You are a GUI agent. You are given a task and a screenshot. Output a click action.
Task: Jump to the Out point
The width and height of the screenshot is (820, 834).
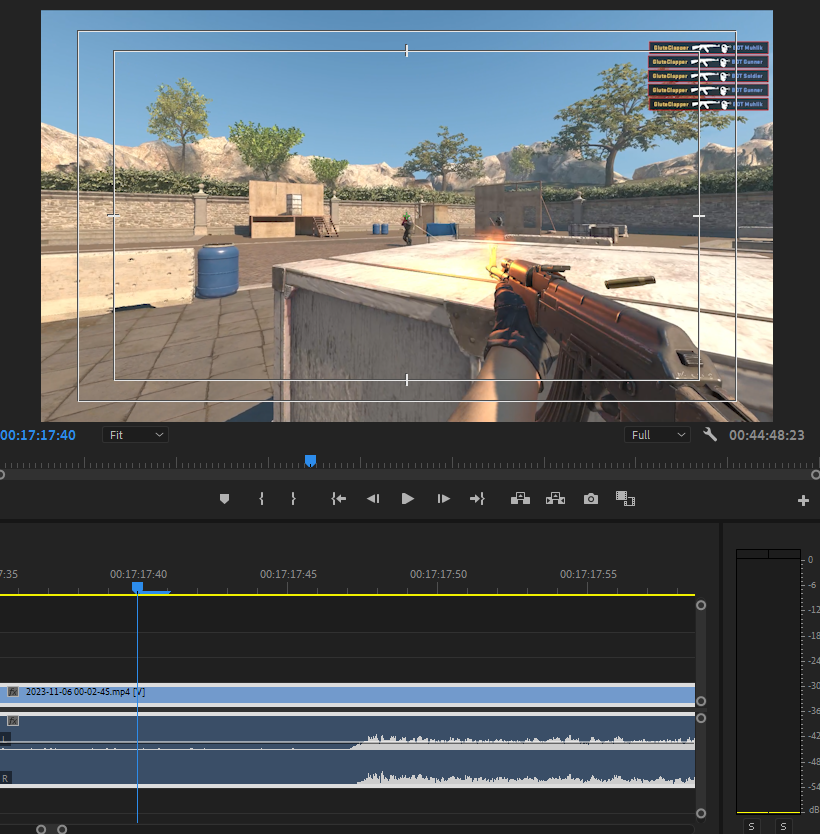coord(477,499)
